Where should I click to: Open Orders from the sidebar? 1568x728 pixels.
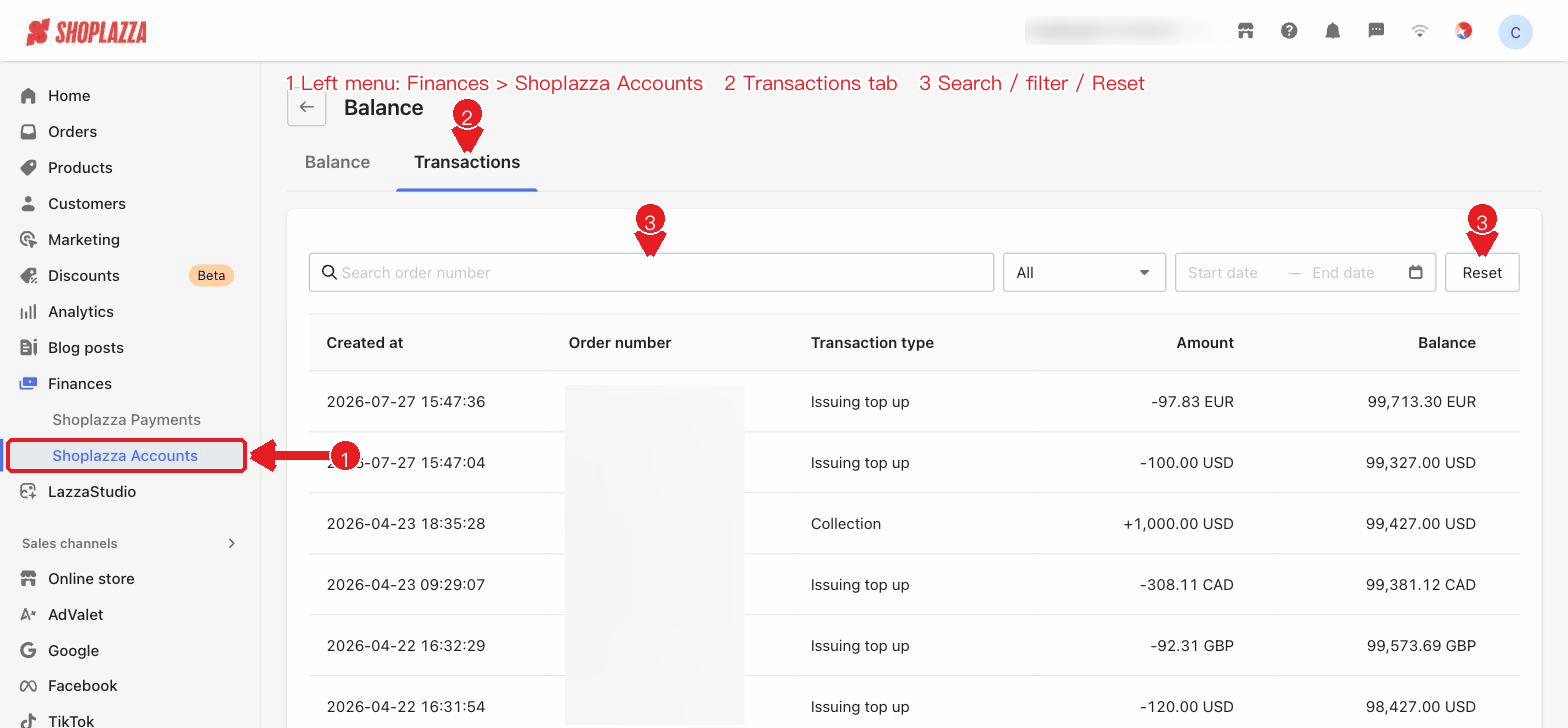click(x=72, y=132)
